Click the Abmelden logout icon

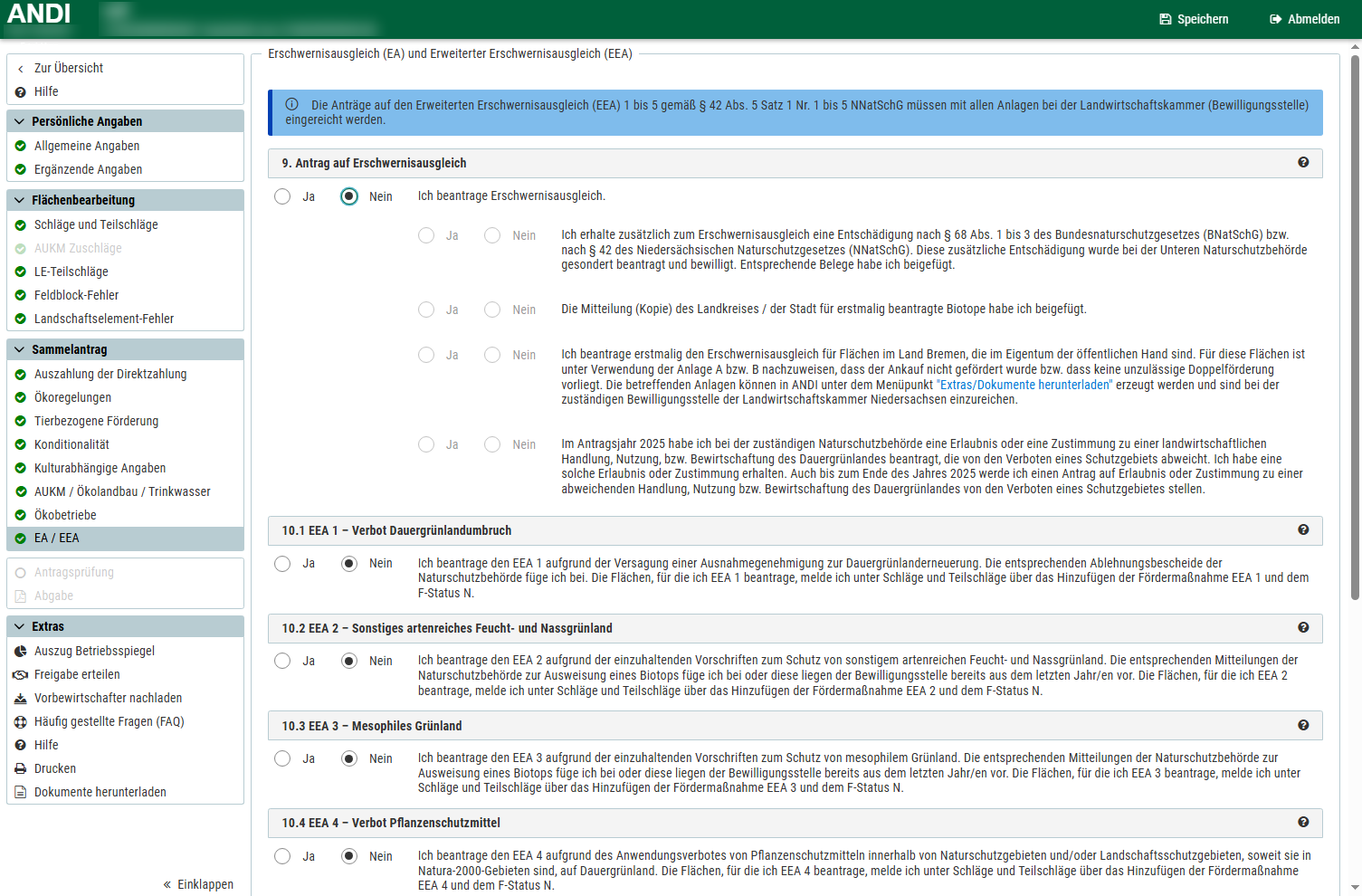point(1275,19)
